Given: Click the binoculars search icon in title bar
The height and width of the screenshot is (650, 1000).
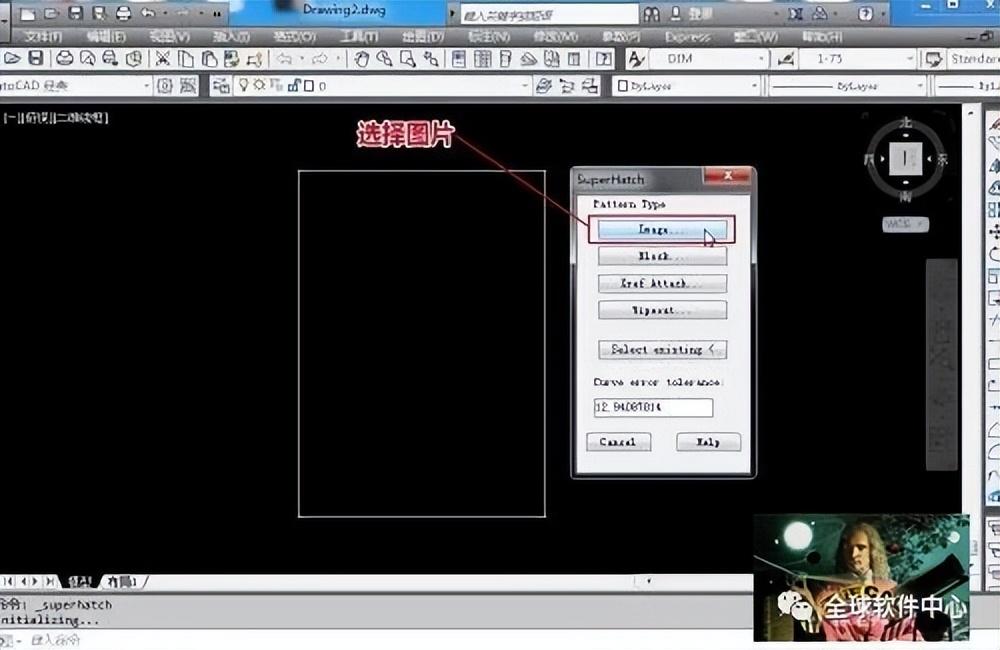Looking at the screenshot, I should tap(651, 13).
